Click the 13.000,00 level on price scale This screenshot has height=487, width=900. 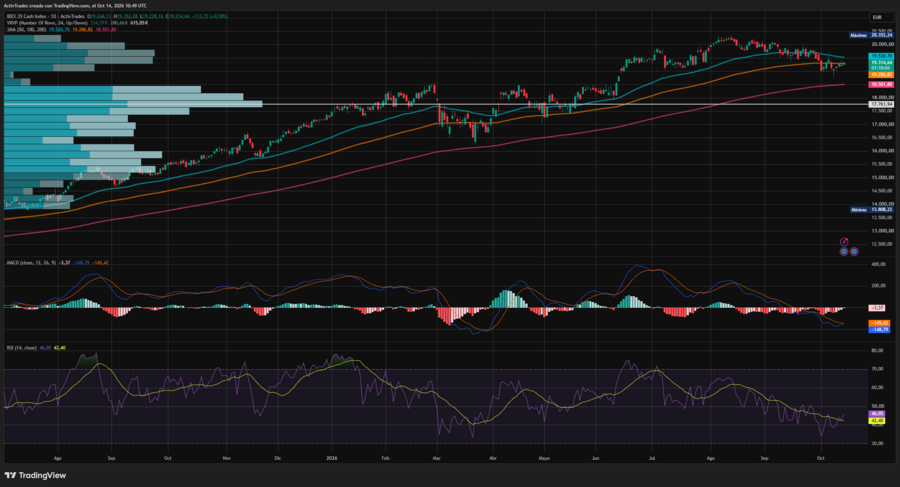(x=882, y=230)
